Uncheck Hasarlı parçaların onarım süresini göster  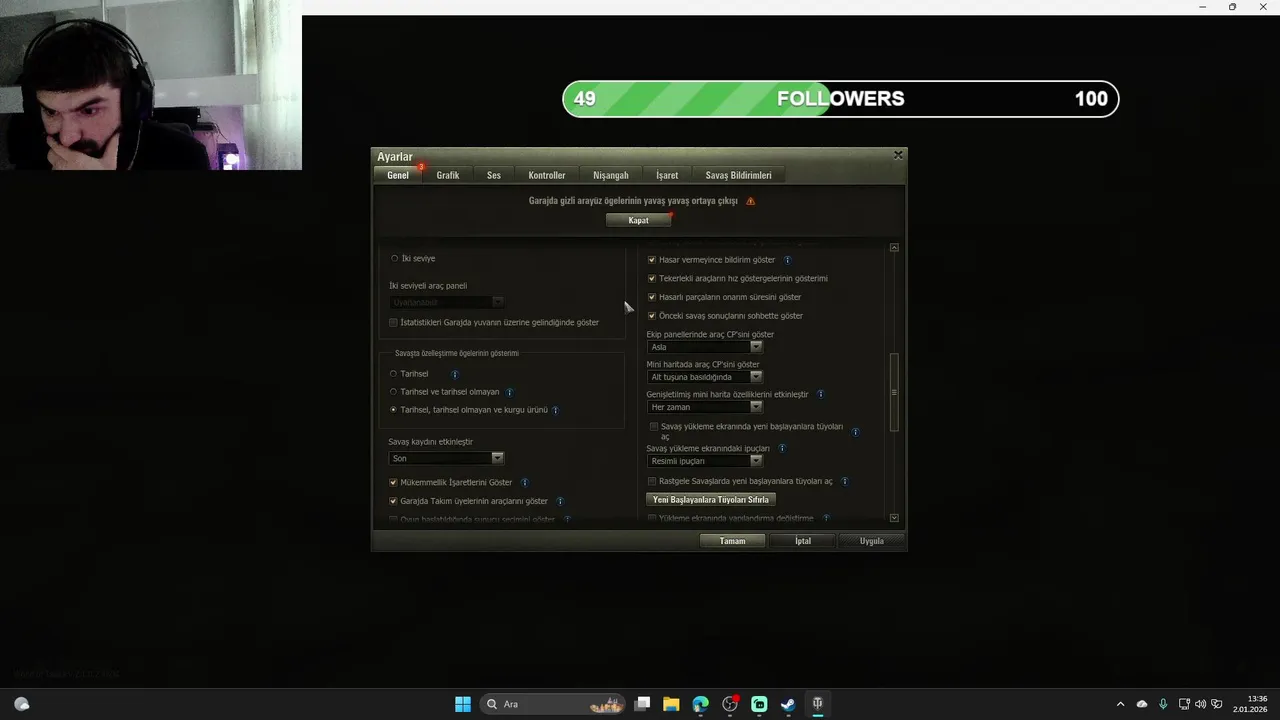(652, 297)
